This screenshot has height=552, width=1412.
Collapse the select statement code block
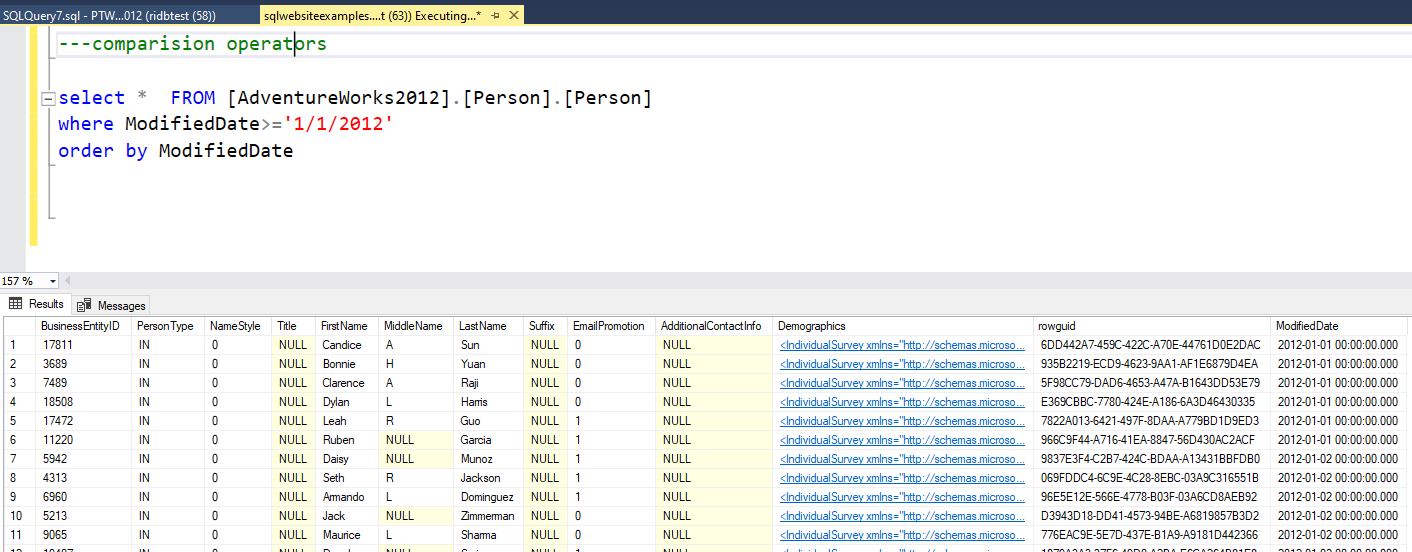pos(47,99)
